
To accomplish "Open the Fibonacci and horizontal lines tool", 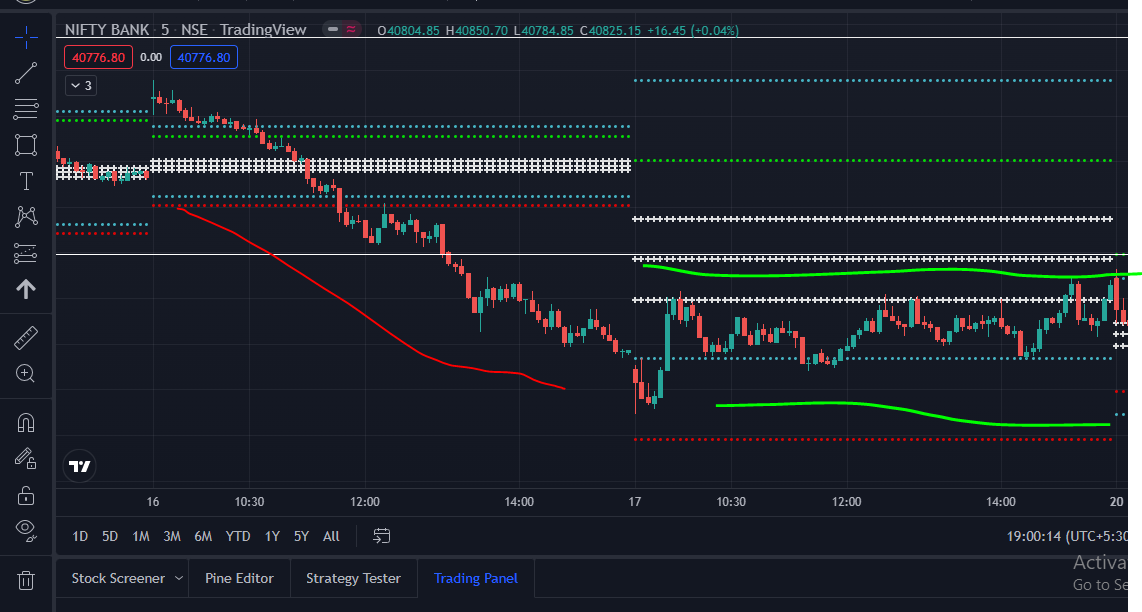I will (x=25, y=109).
